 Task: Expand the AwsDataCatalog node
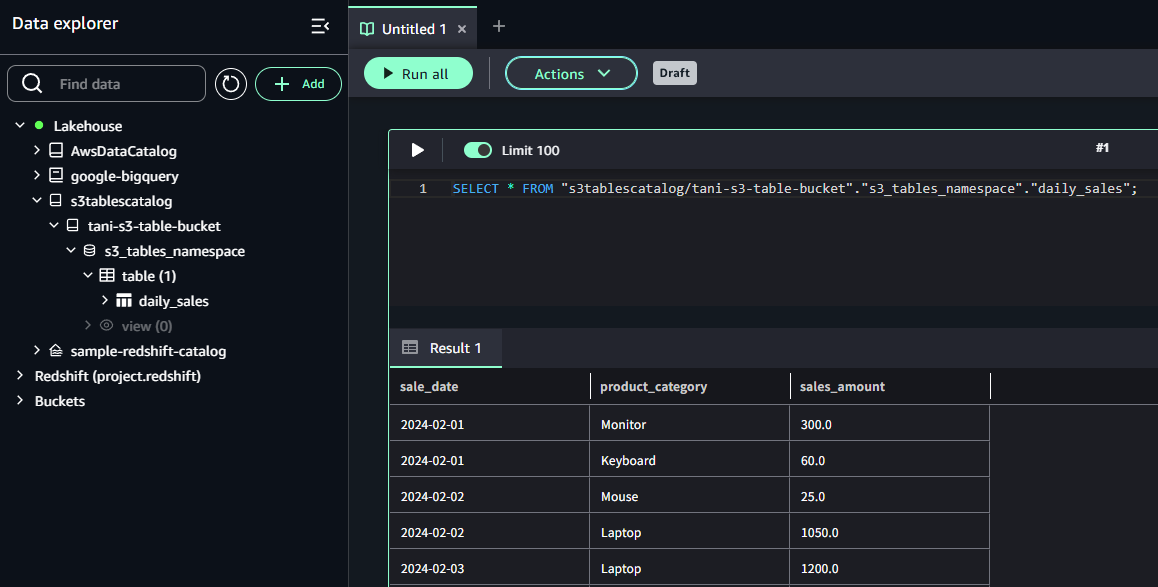coord(37,151)
